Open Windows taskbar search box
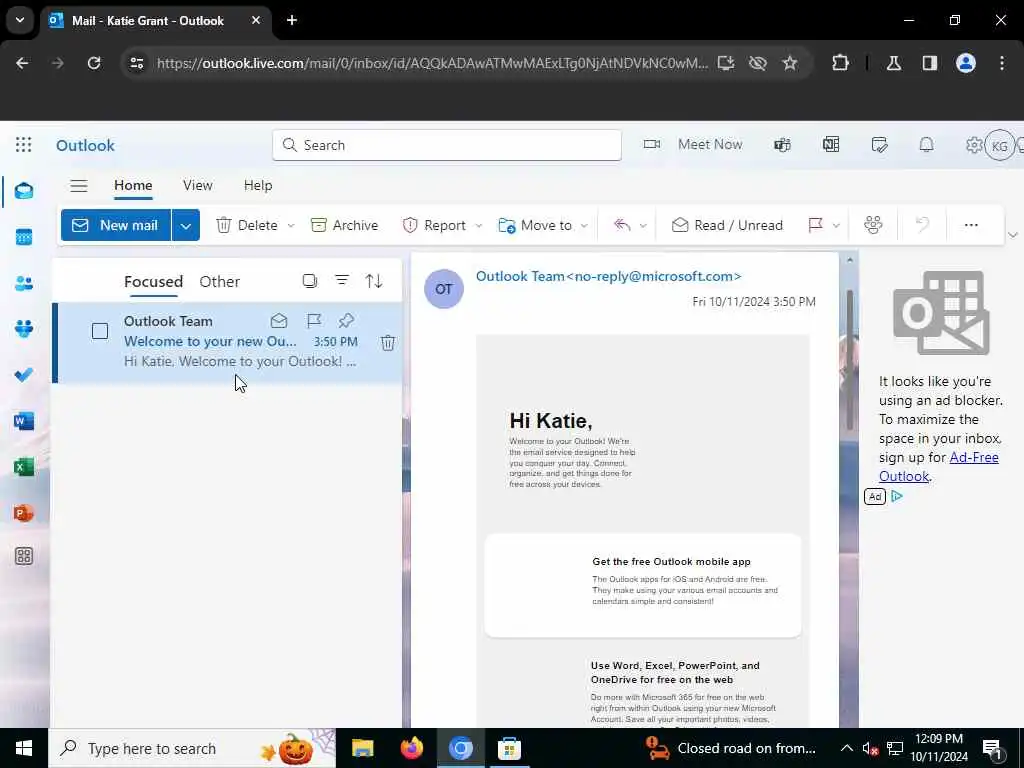Viewport: 1024px width, 768px height. (192, 748)
